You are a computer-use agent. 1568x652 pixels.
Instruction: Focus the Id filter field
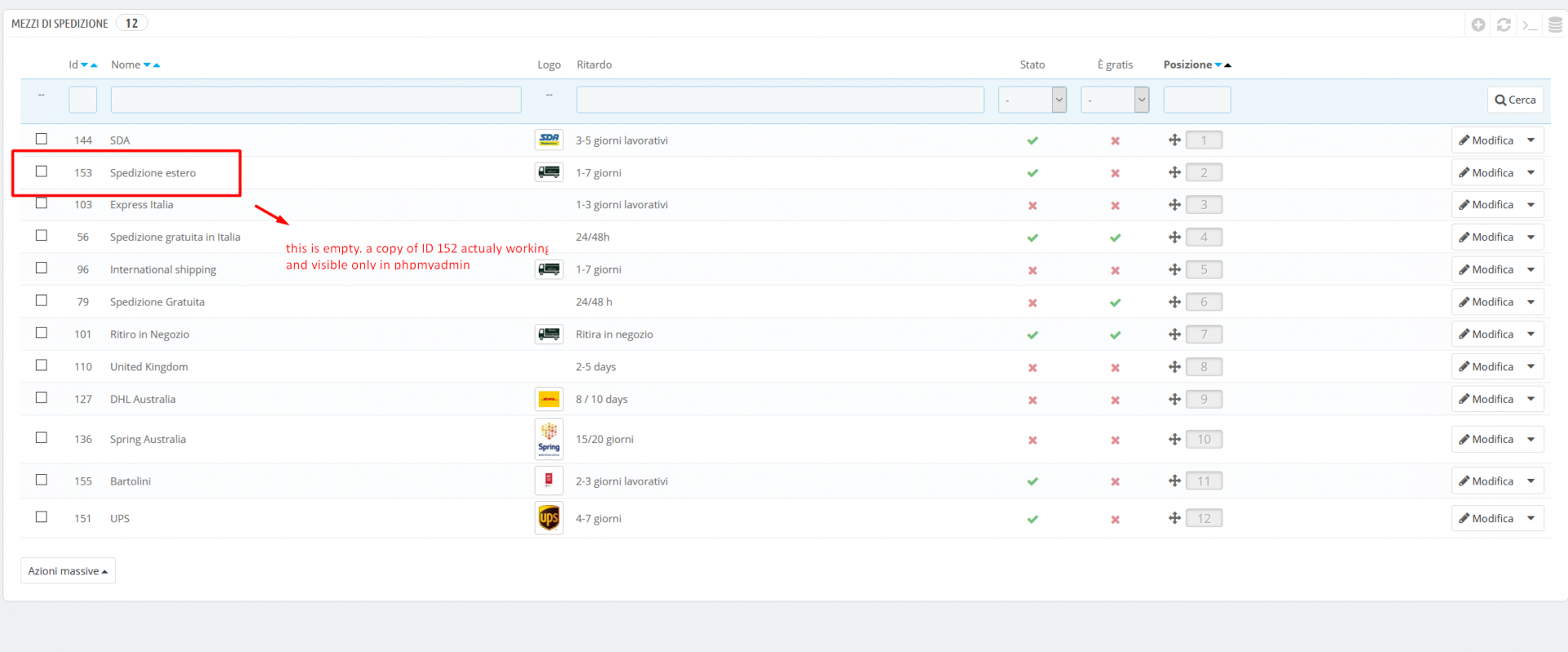tap(82, 100)
